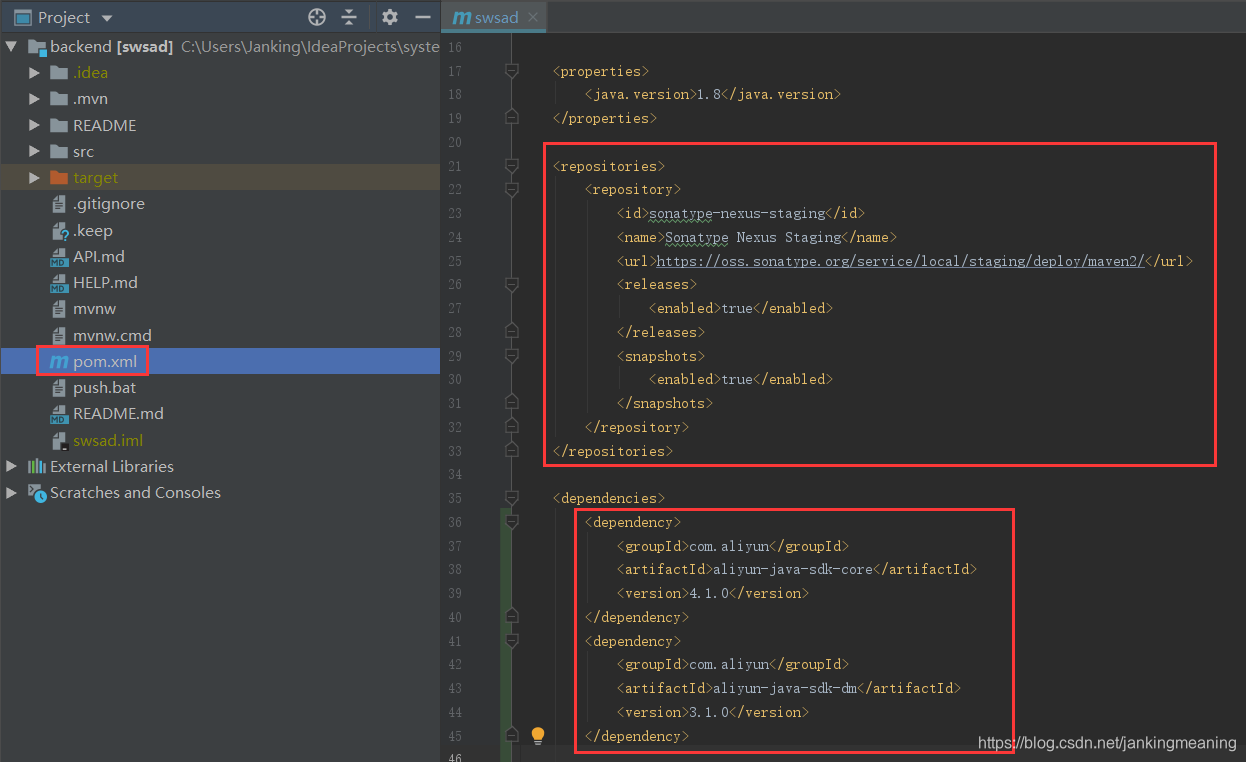Image resolution: width=1246 pixels, height=762 pixels.
Task: Select the swsad.iml file name
Action: pyautogui.click(x=108, y=440)
